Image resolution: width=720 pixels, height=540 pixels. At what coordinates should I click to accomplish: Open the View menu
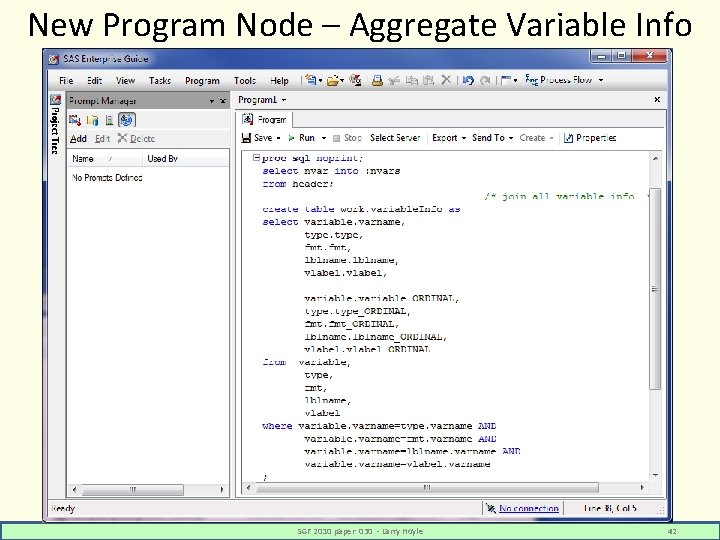[125, 80]
